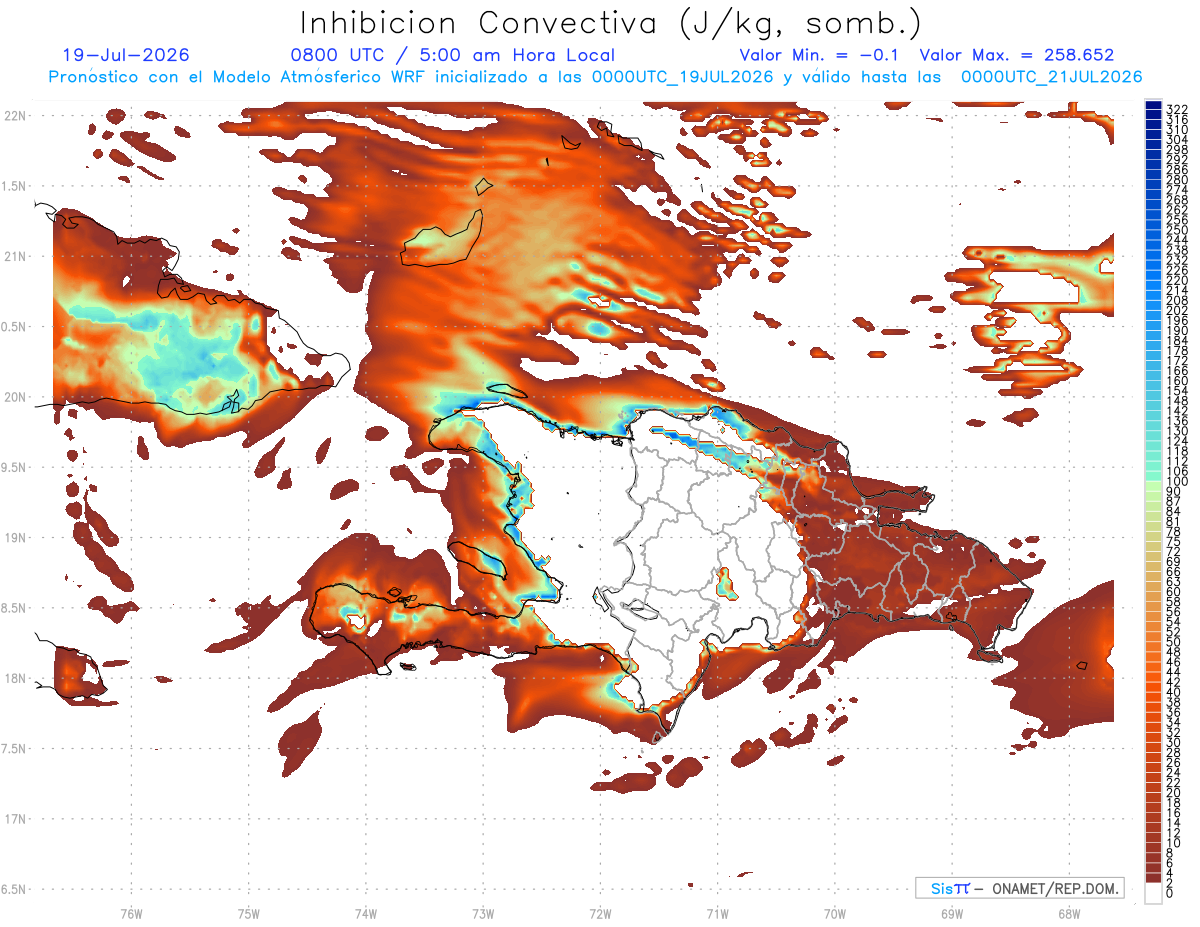Click the title 'Inhibicion Convectiva (J/kg, somb.)'
Viewport: 1200px width, 927px height.
point(611,23)
